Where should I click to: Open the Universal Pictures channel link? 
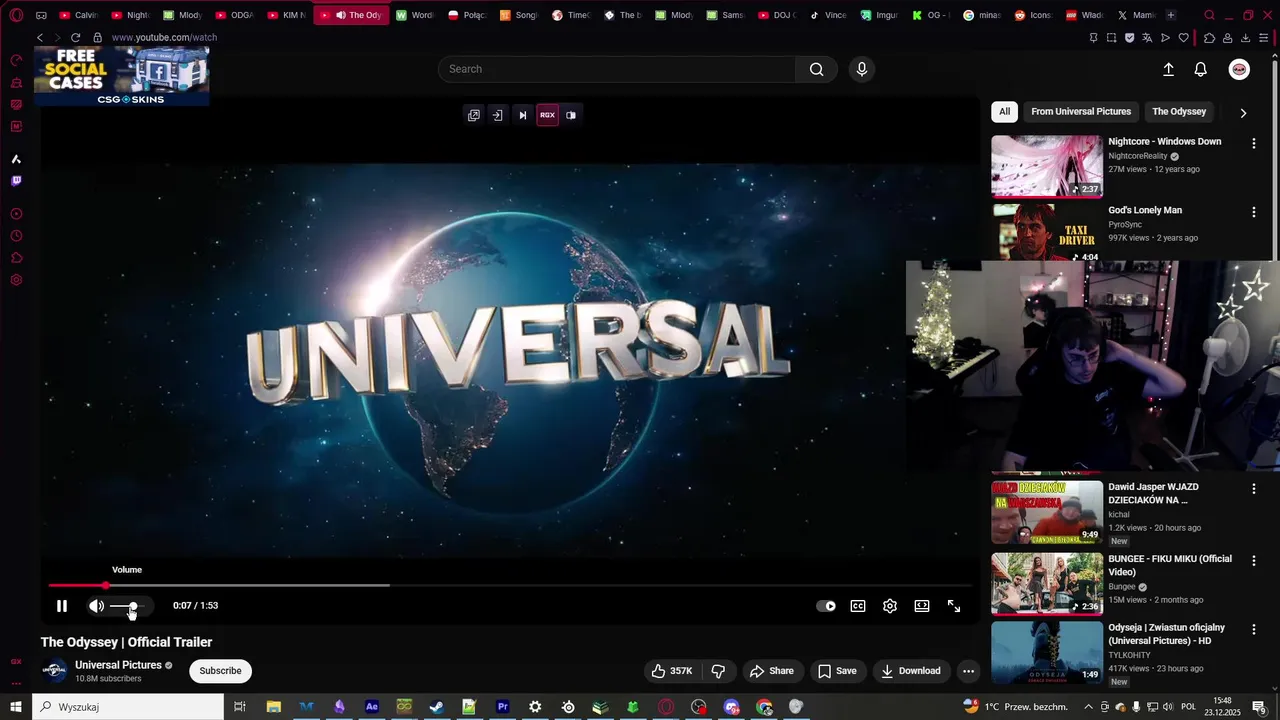(x=118, y=665)
